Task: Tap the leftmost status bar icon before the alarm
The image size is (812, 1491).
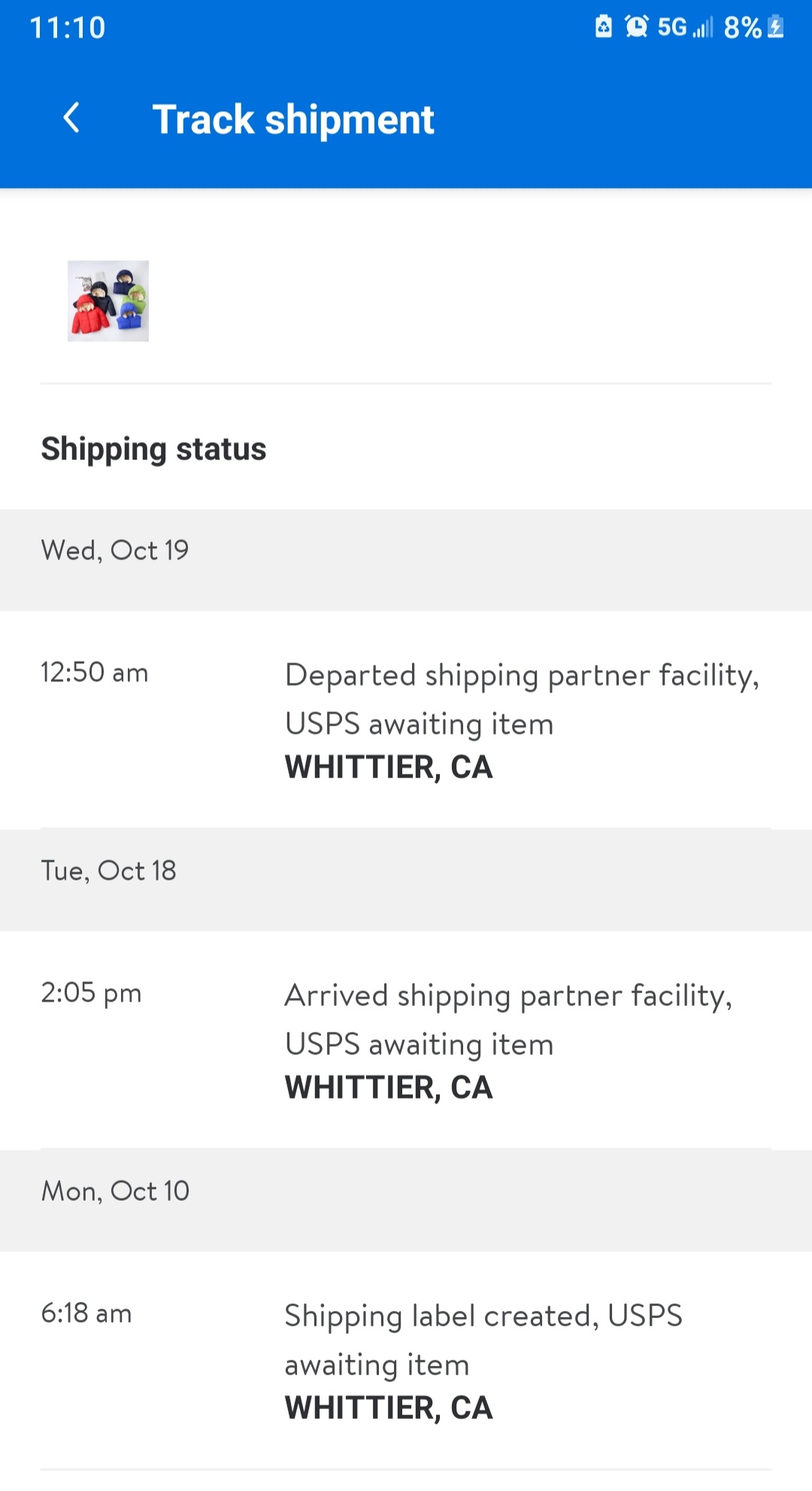Action: coord(603,27)
